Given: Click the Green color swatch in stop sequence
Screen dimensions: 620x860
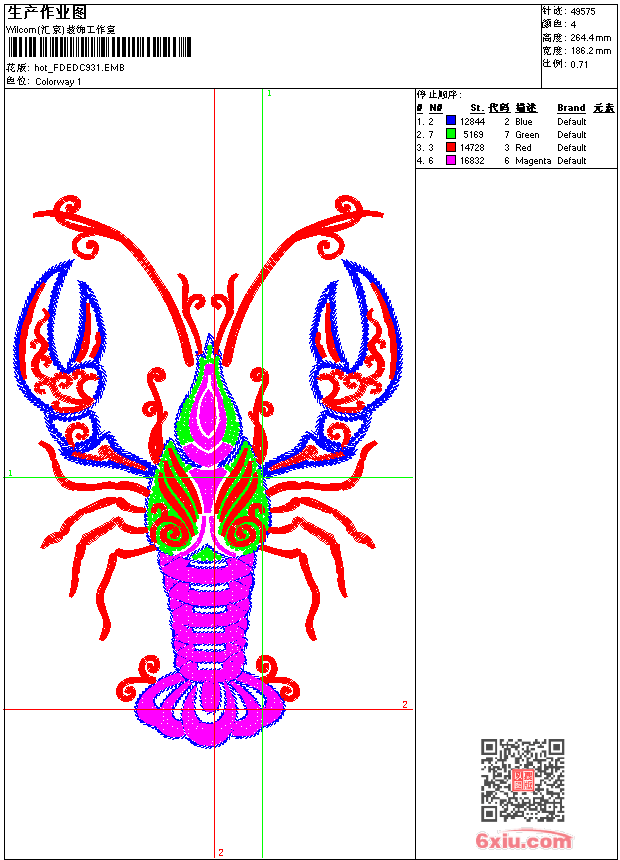Looking at the screenshot, I should coord(451,134).
